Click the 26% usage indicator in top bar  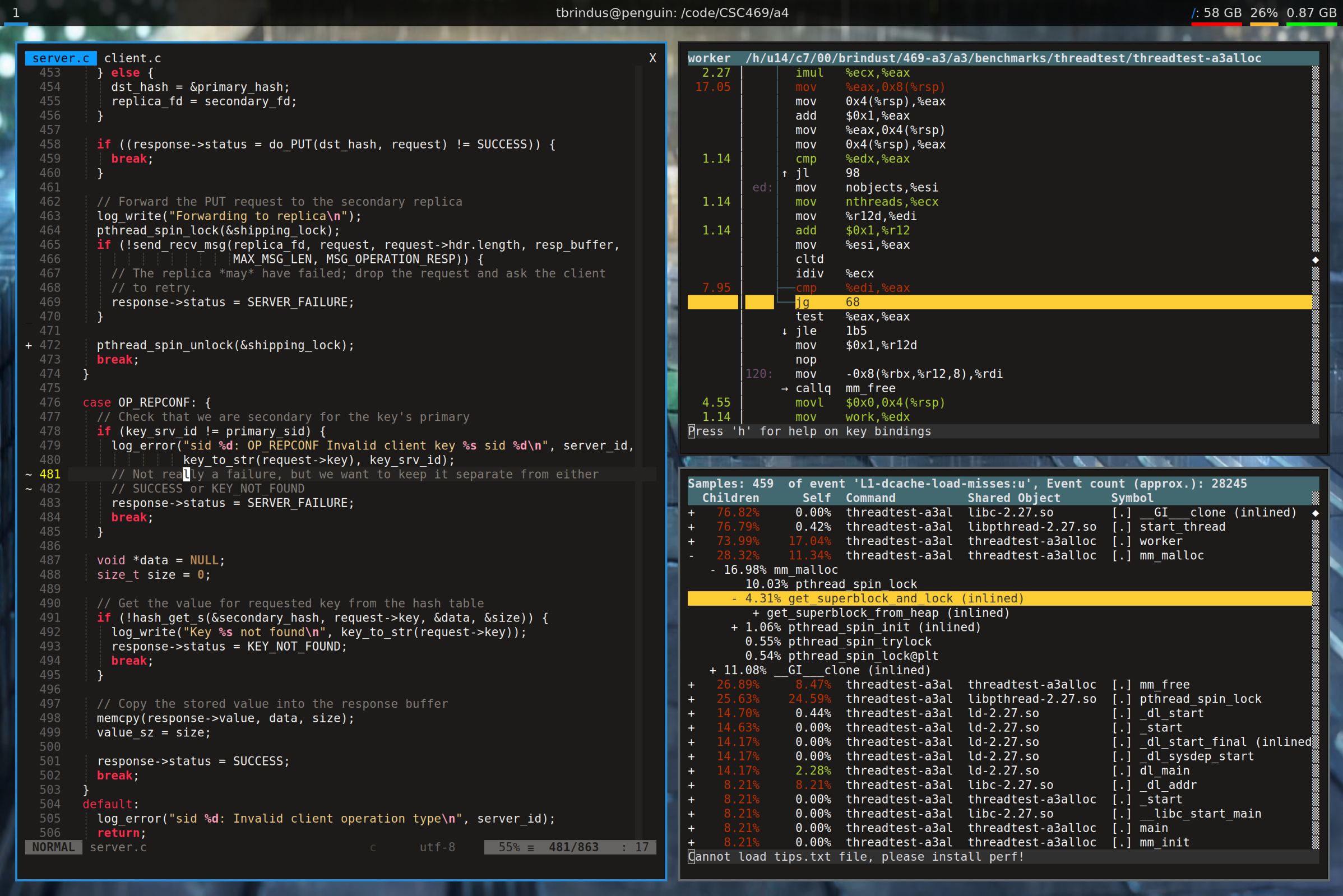coord(1263,12)
